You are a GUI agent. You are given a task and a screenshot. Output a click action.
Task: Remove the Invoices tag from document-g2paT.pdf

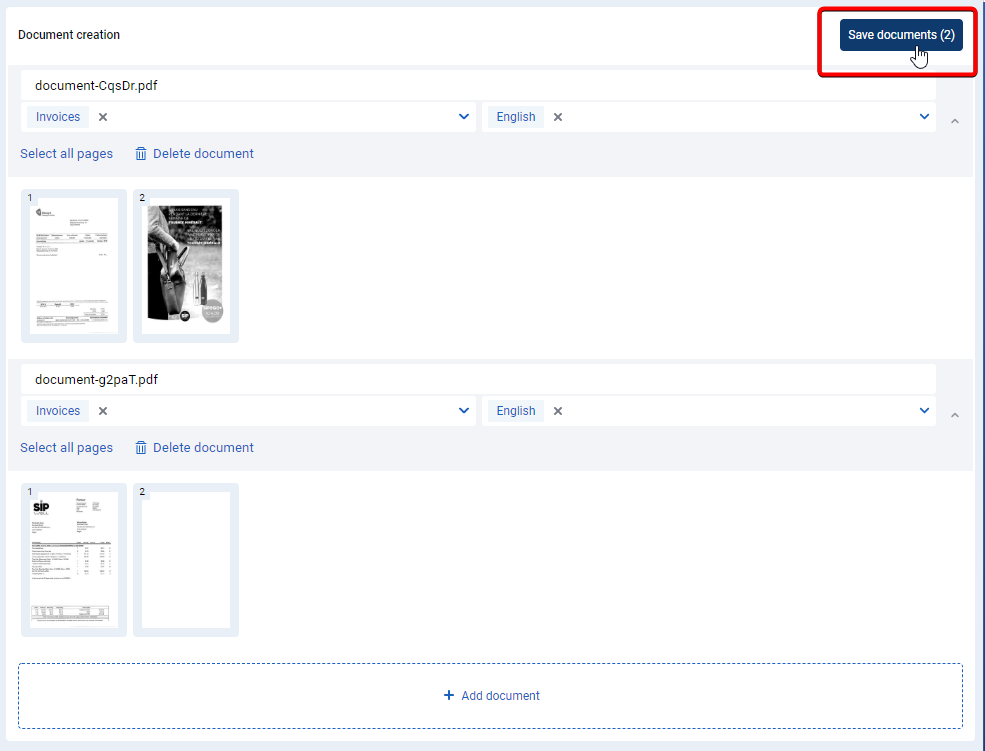click(103, 411)
